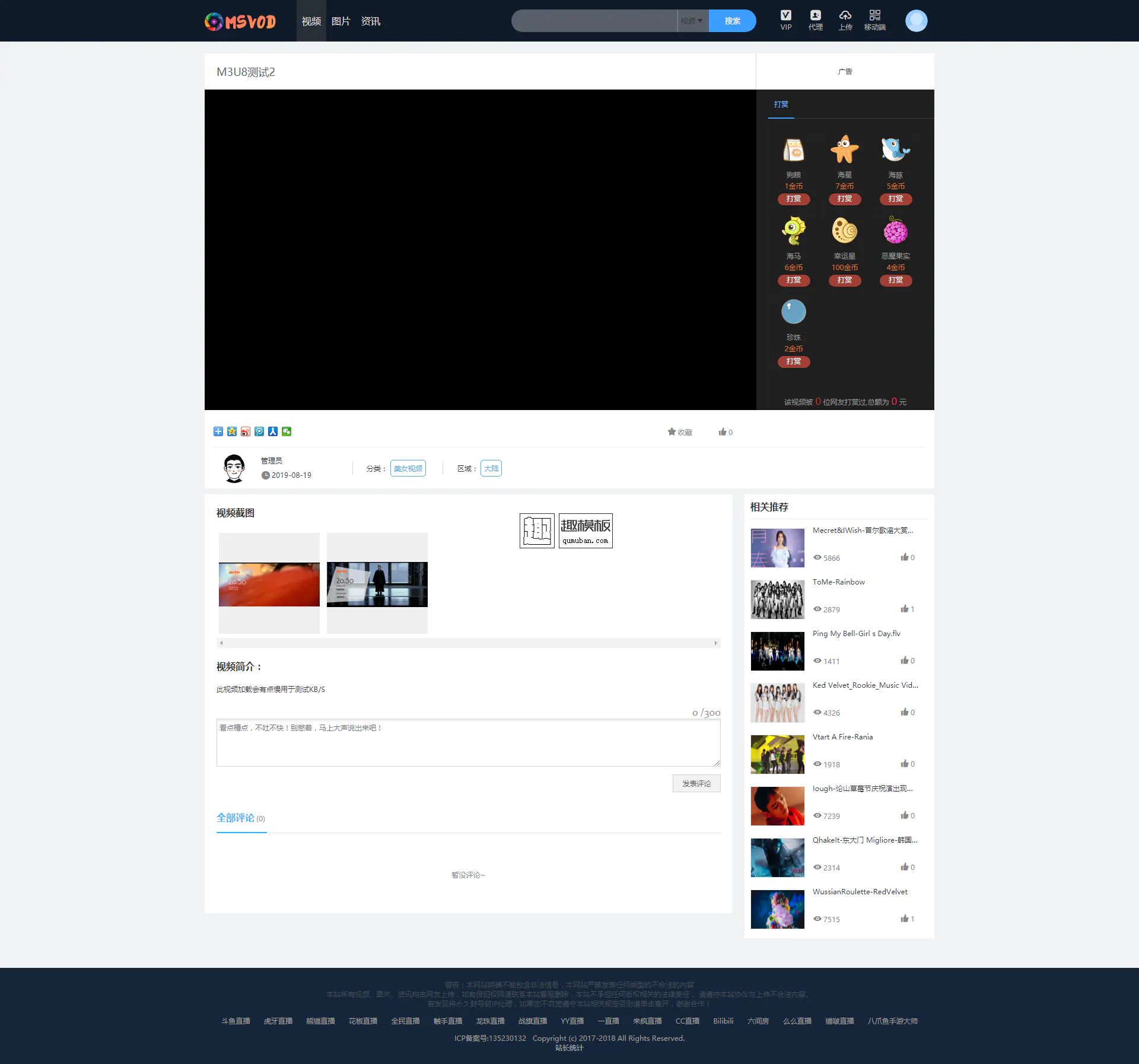Tip the 海星 gift with 打赏 button

coord(844,199)
